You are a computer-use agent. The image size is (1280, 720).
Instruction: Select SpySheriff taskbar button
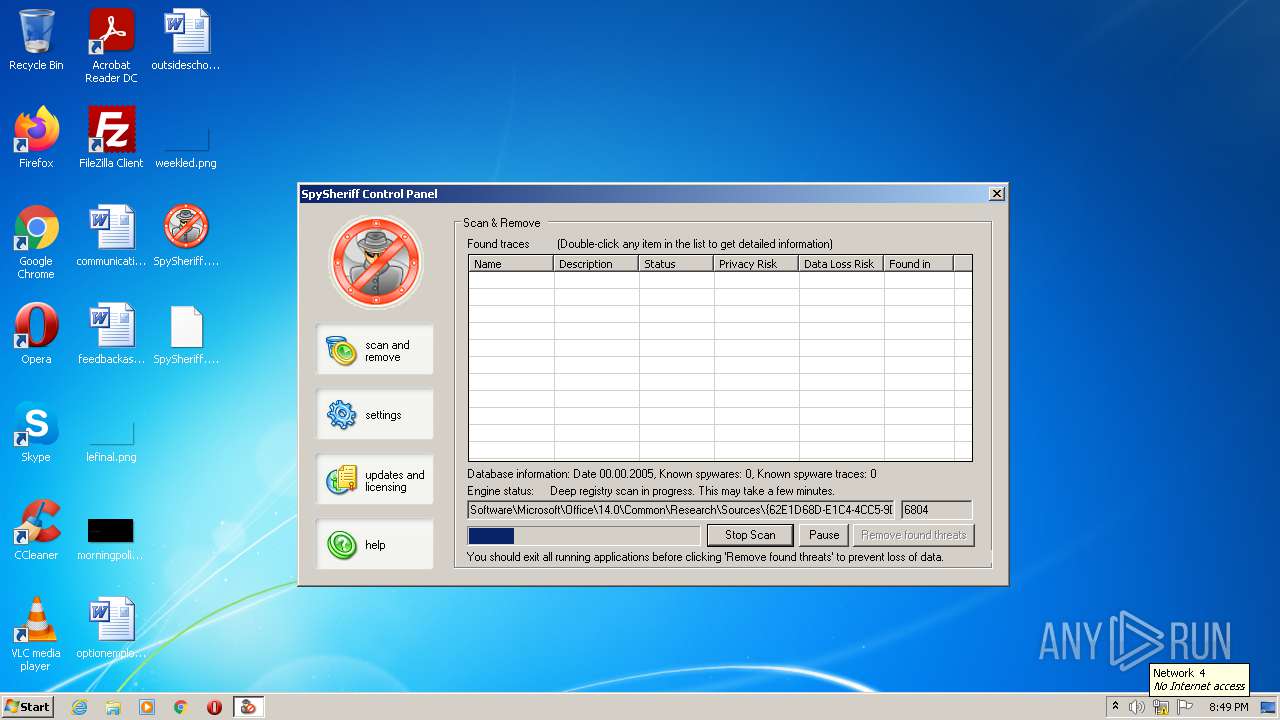pos(248,707)
